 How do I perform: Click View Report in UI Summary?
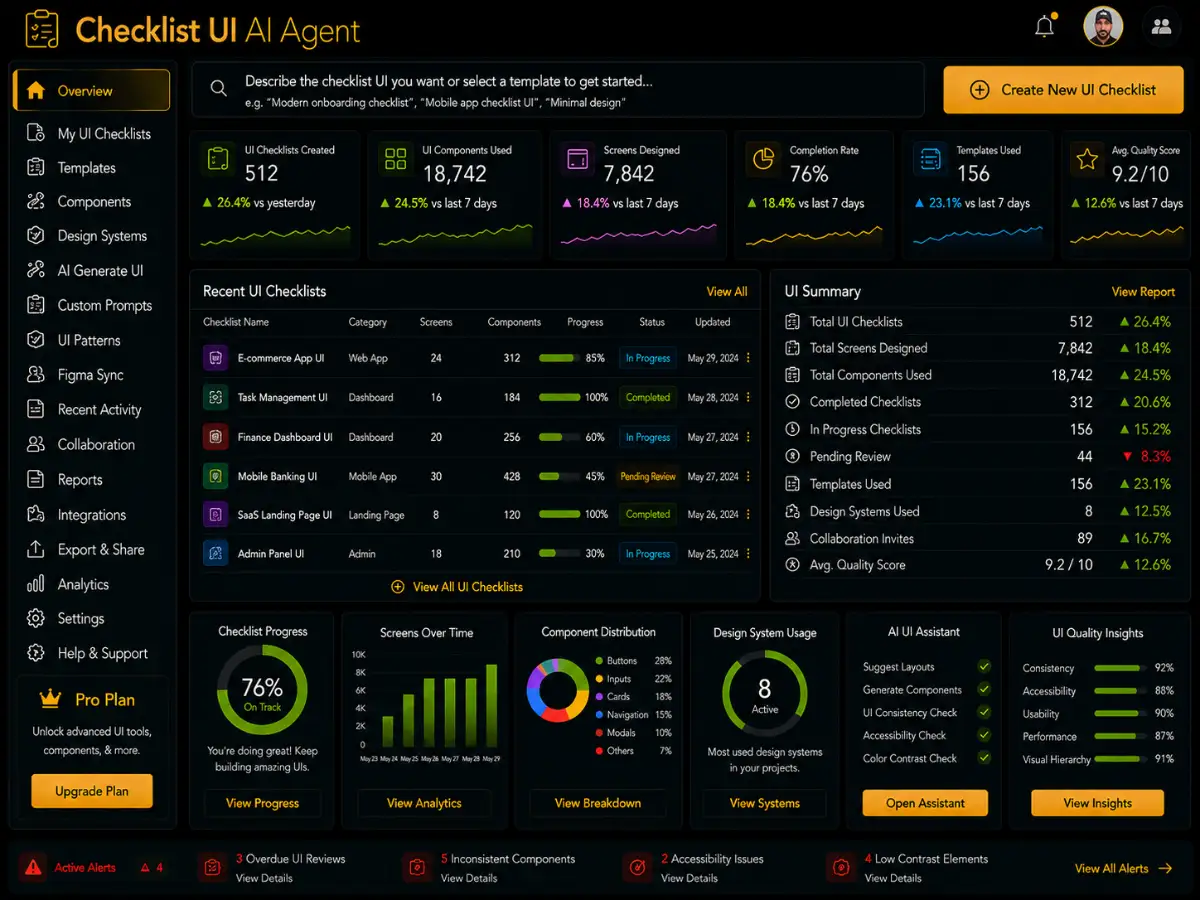point(1143,292)
